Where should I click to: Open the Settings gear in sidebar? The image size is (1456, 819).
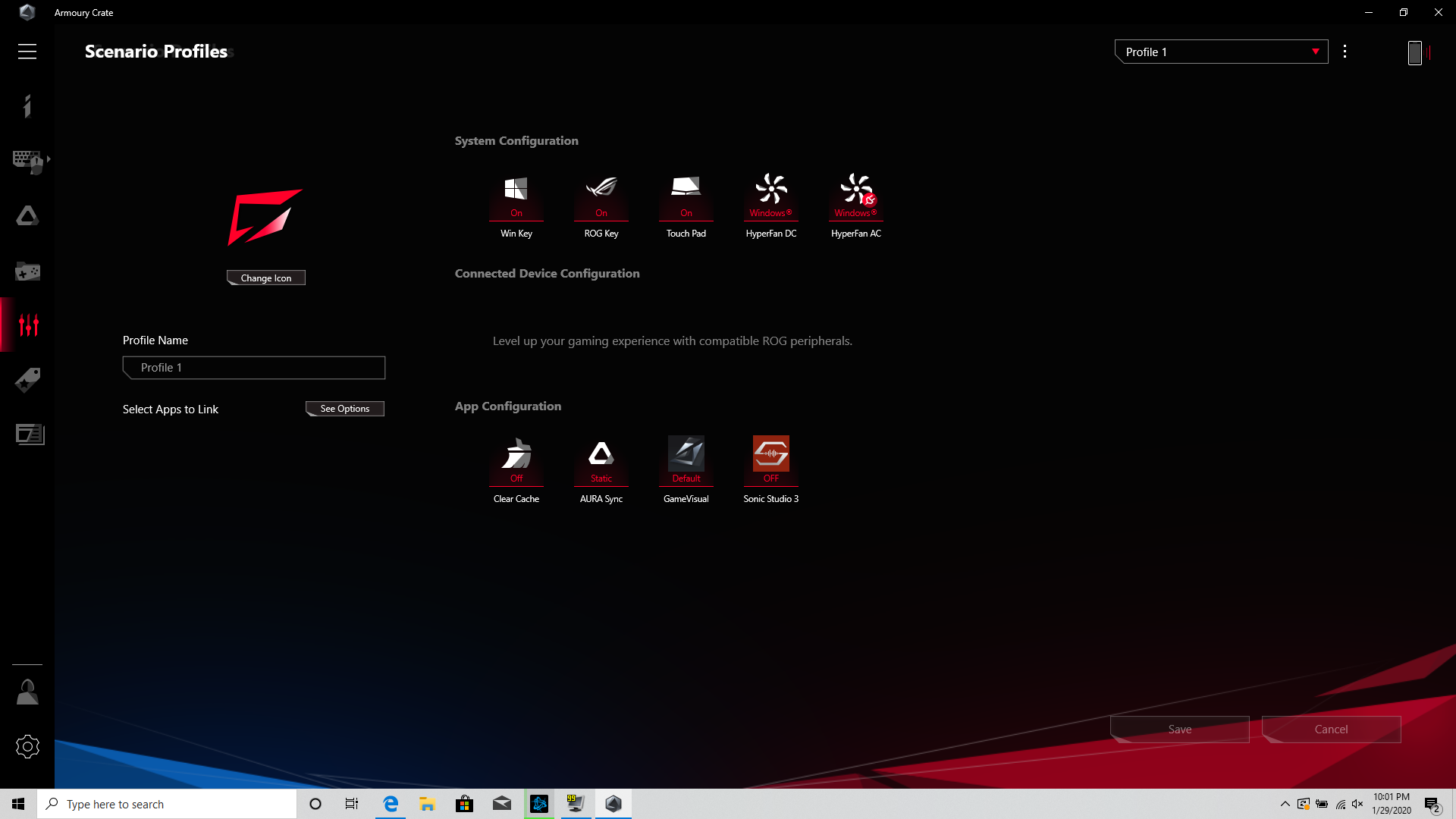click(27, 747)
